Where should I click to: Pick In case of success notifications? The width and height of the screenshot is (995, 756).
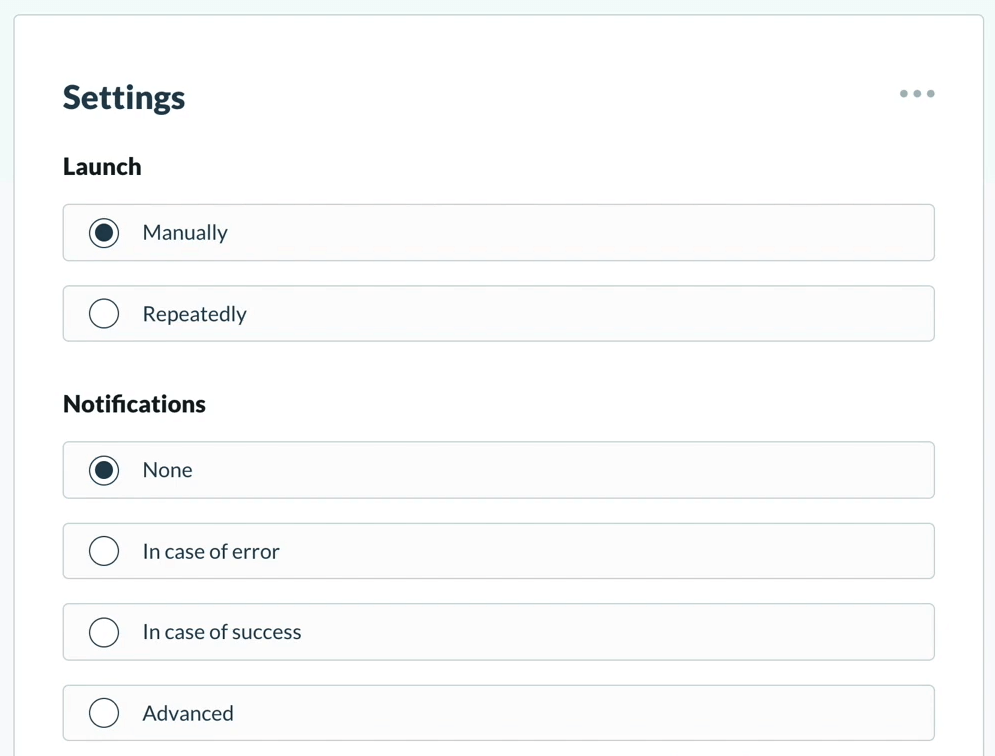coord(498,632)
